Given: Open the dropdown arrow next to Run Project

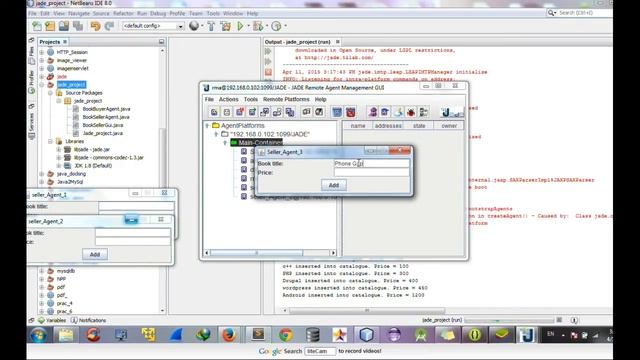Looking at the screenshot, I should pyautogui.click(x=248, y=26).
